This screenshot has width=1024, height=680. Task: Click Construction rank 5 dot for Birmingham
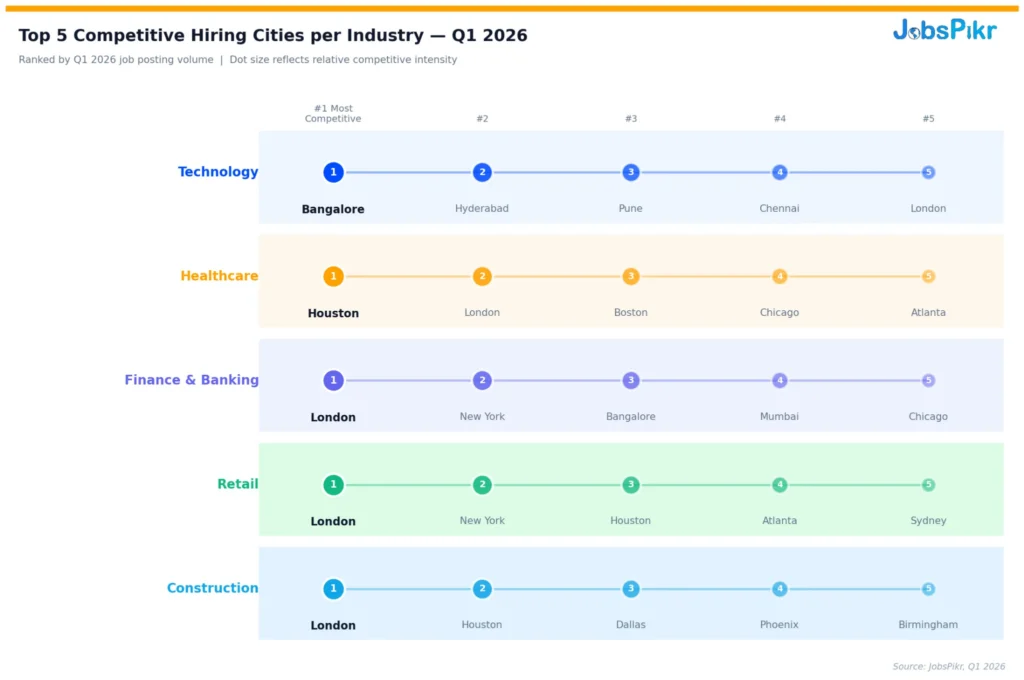(x=928, y=588)
